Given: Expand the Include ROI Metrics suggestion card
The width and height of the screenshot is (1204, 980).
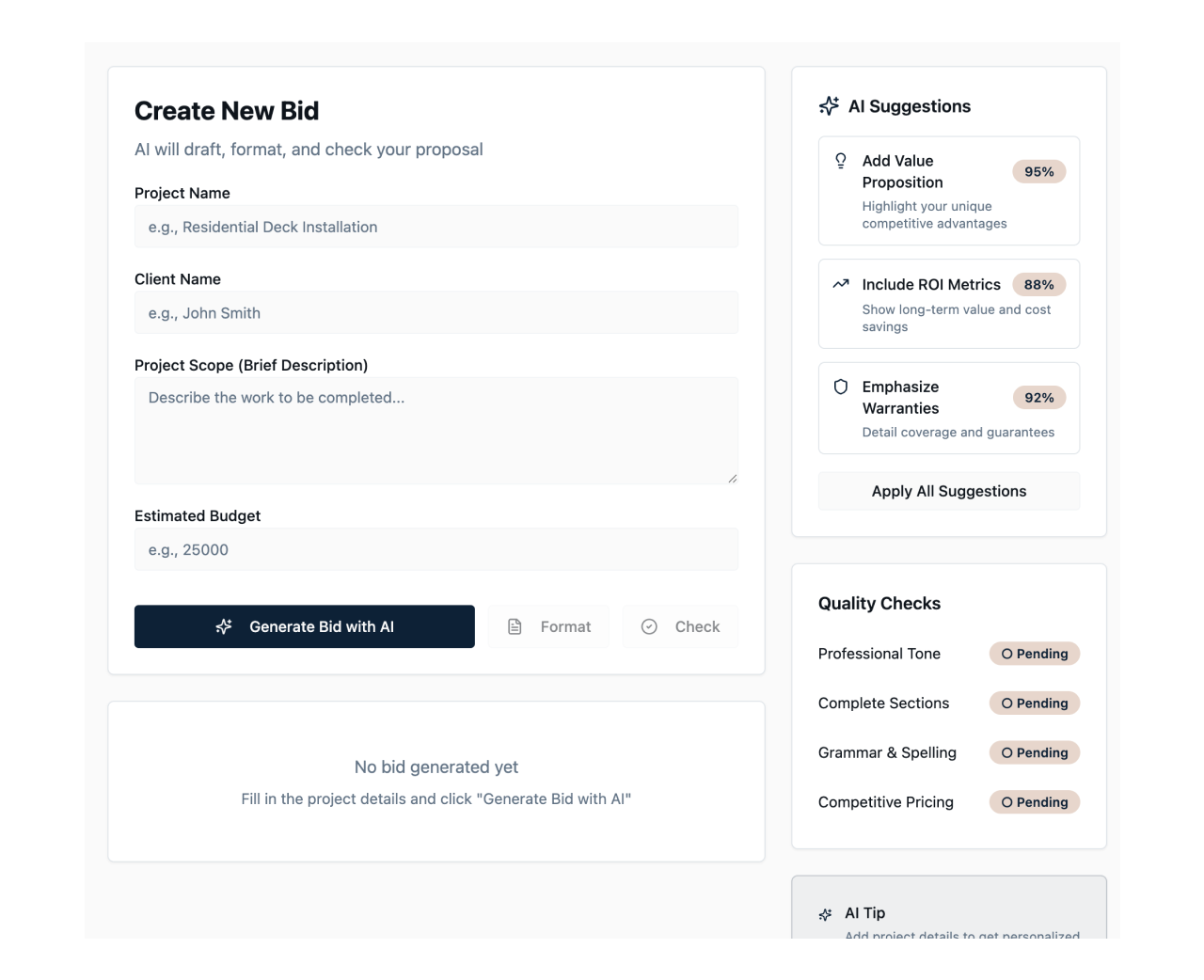Looking at the screenshot, I should click(x=948, y=303).
